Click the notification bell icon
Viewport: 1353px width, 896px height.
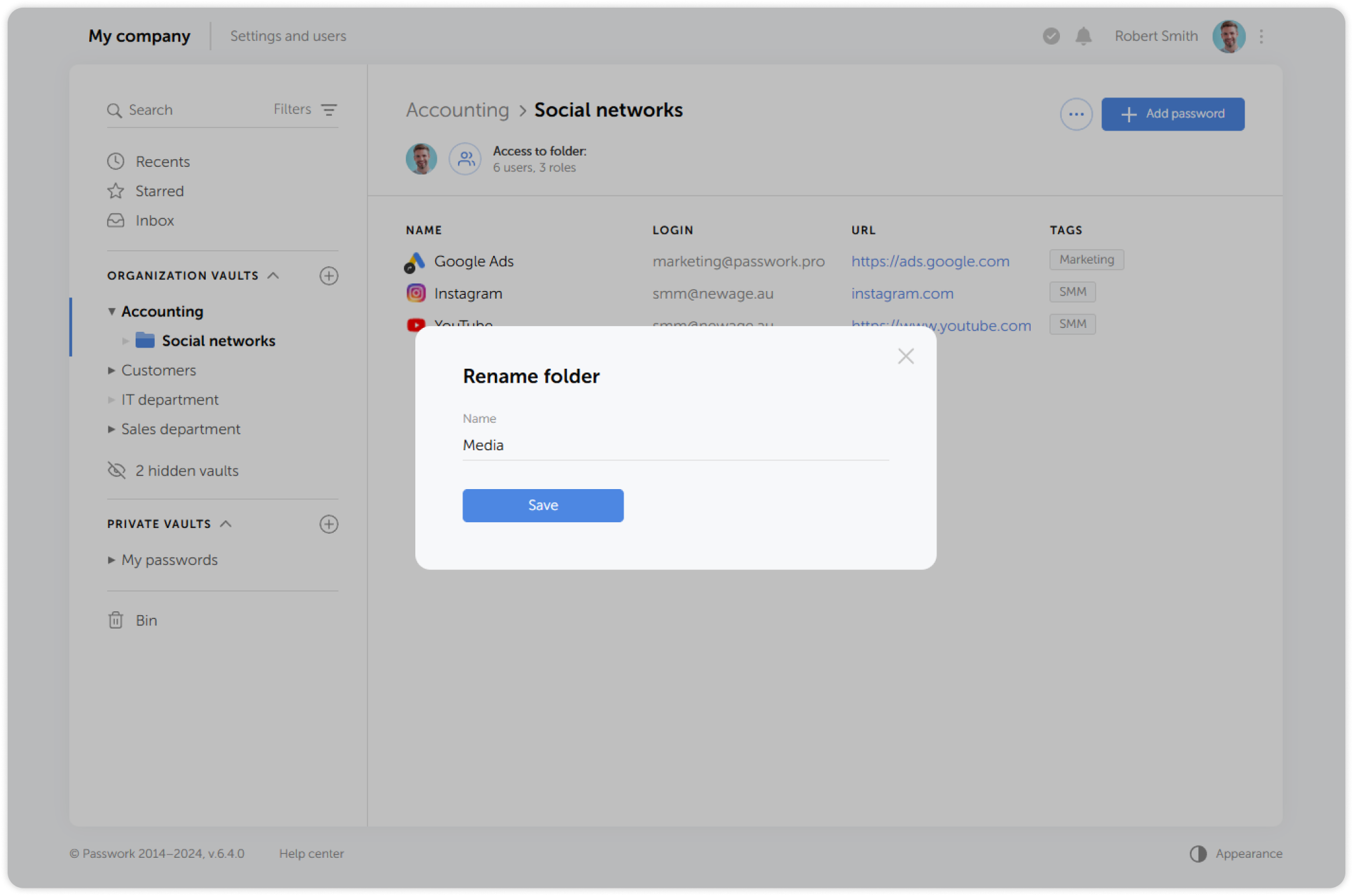(1083, 36)
